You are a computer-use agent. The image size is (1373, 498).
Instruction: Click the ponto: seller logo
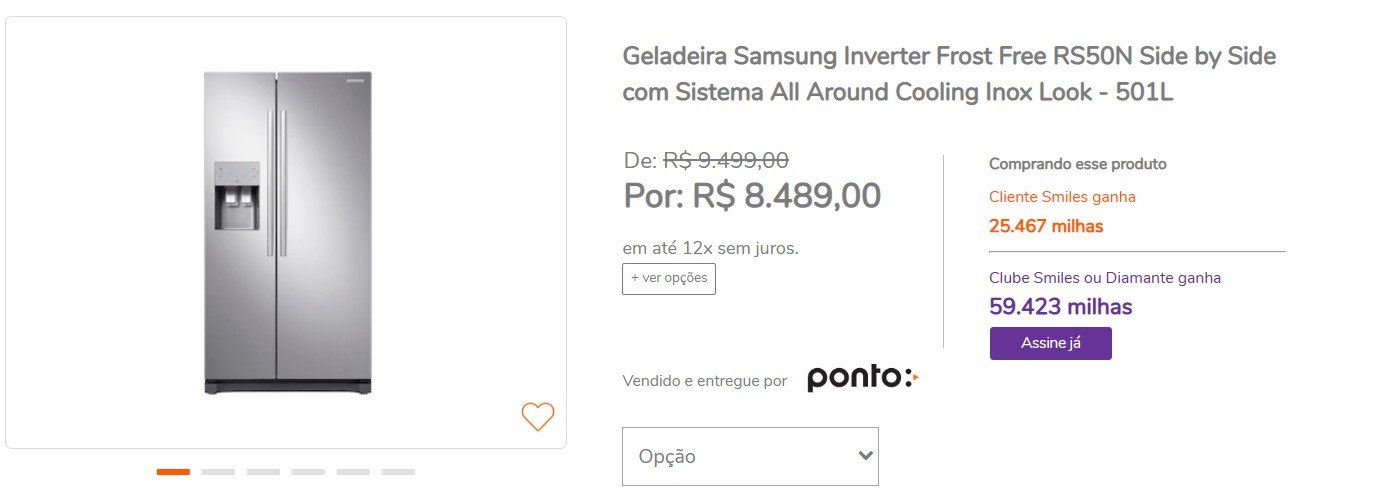[862, 380]
